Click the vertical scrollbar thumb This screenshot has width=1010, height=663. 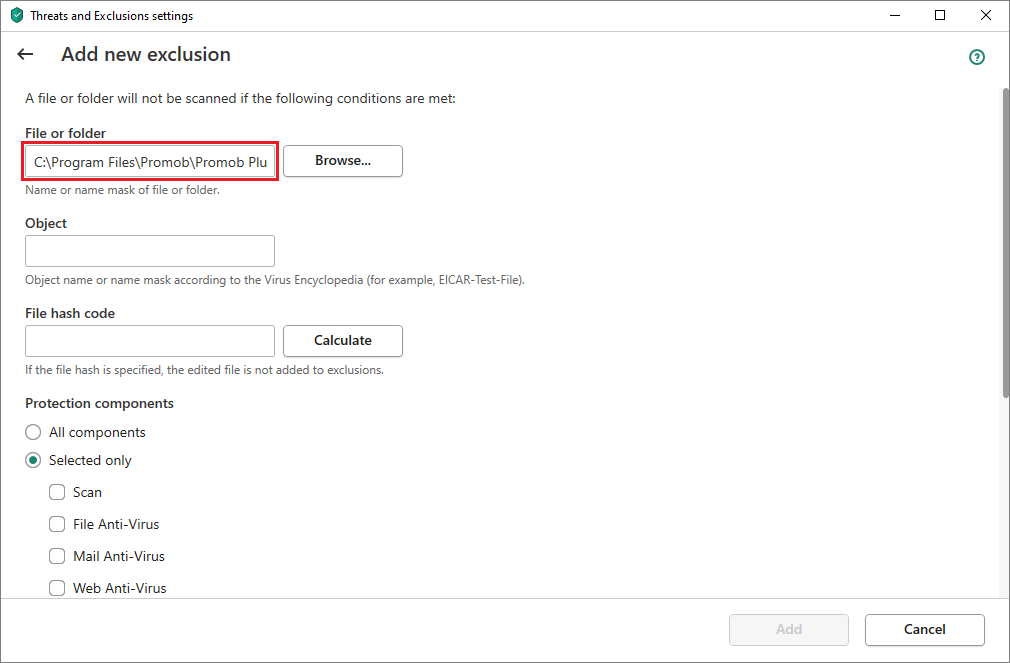coord(1005,244)
